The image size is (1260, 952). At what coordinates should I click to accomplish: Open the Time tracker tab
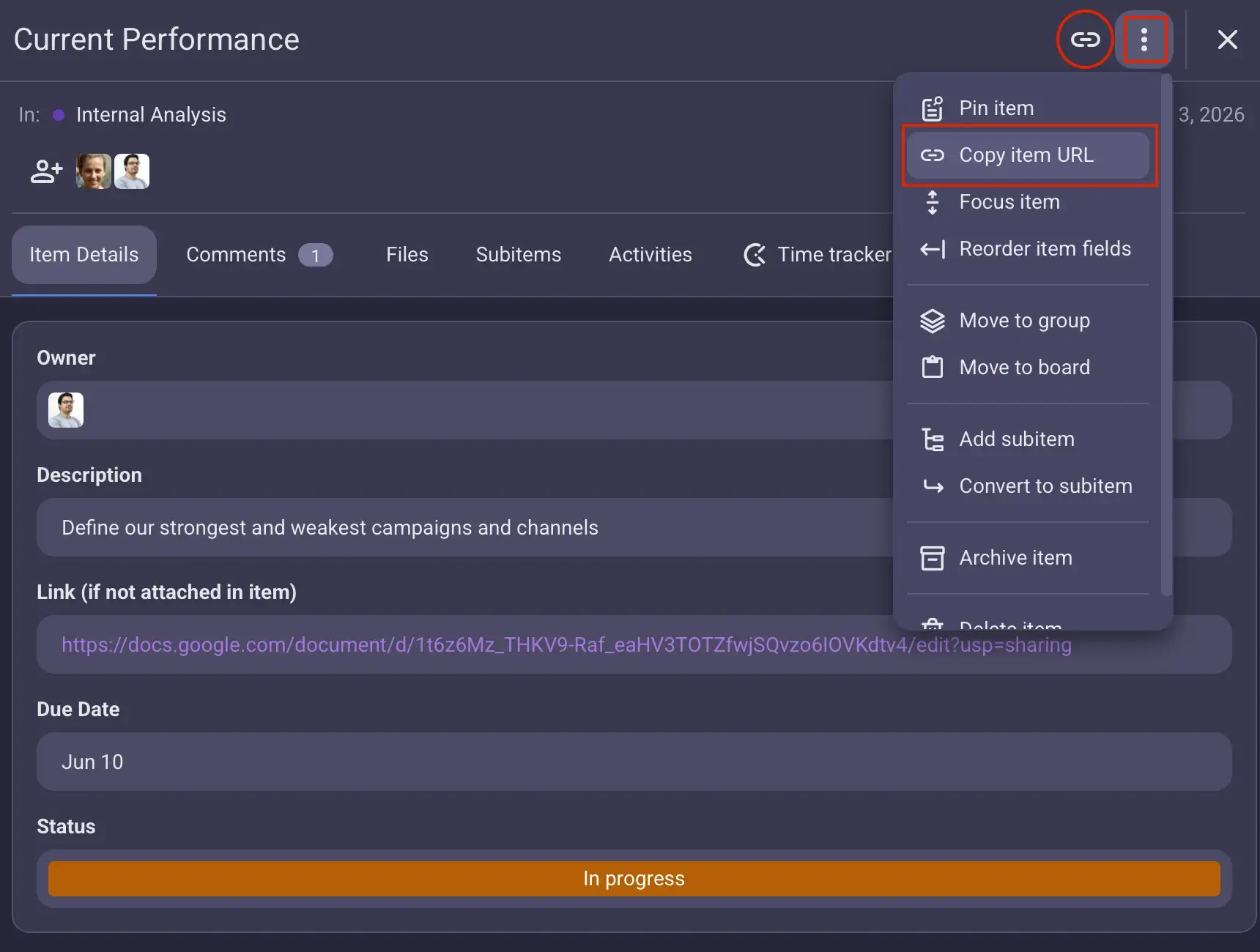pos(818,255)
